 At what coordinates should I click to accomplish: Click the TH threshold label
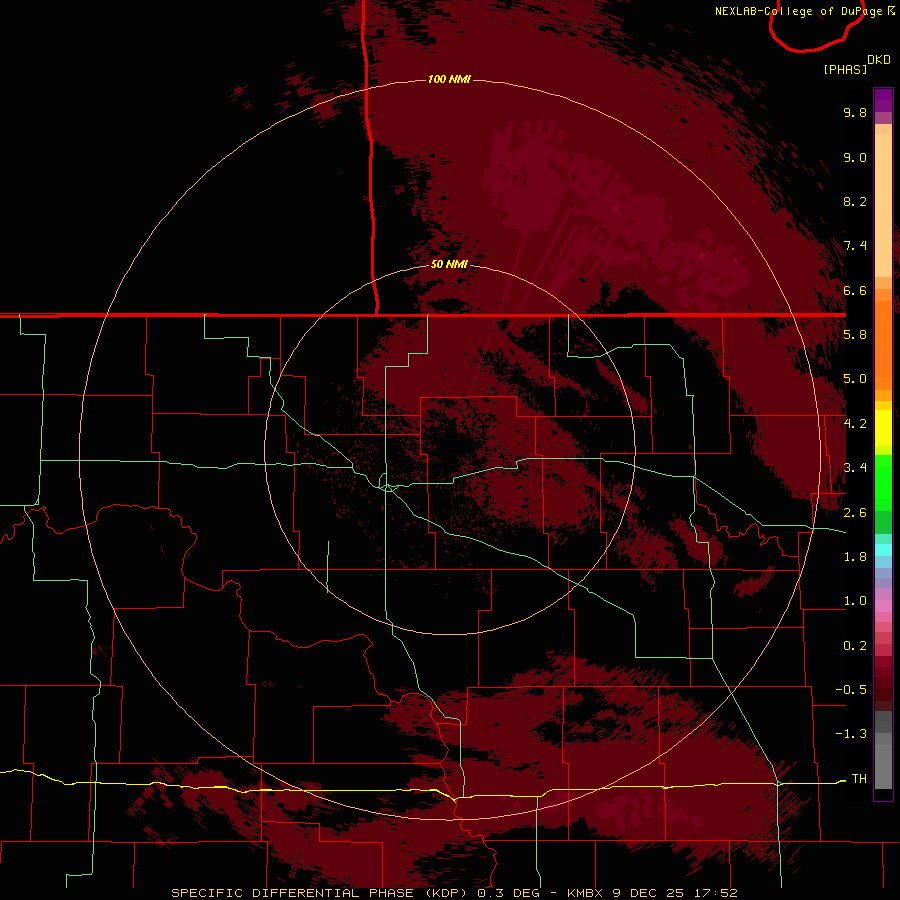pyautogui.click(x=859, y=779)
